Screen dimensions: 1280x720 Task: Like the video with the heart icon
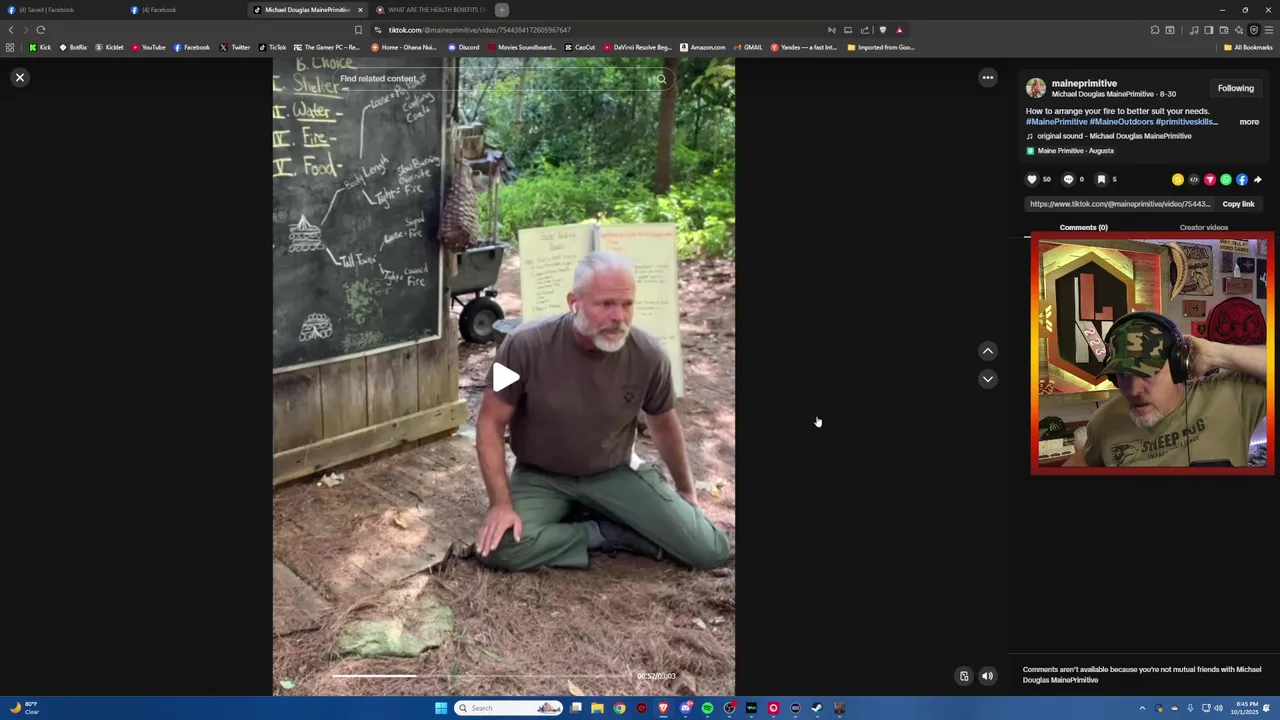1032,179
